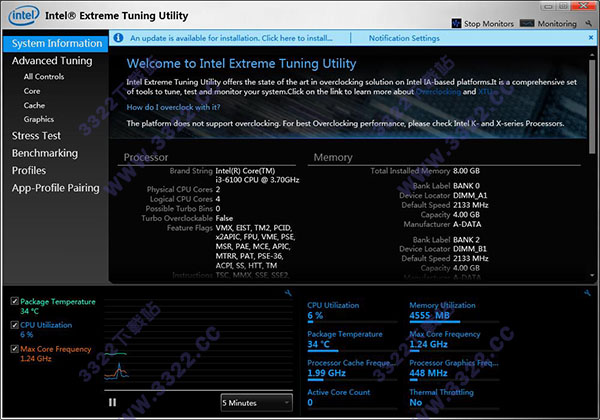This screenshot has width=600, height=420.
Task: Click the Total Installed Memory 8.00 GB value
Action: point(466,171)
